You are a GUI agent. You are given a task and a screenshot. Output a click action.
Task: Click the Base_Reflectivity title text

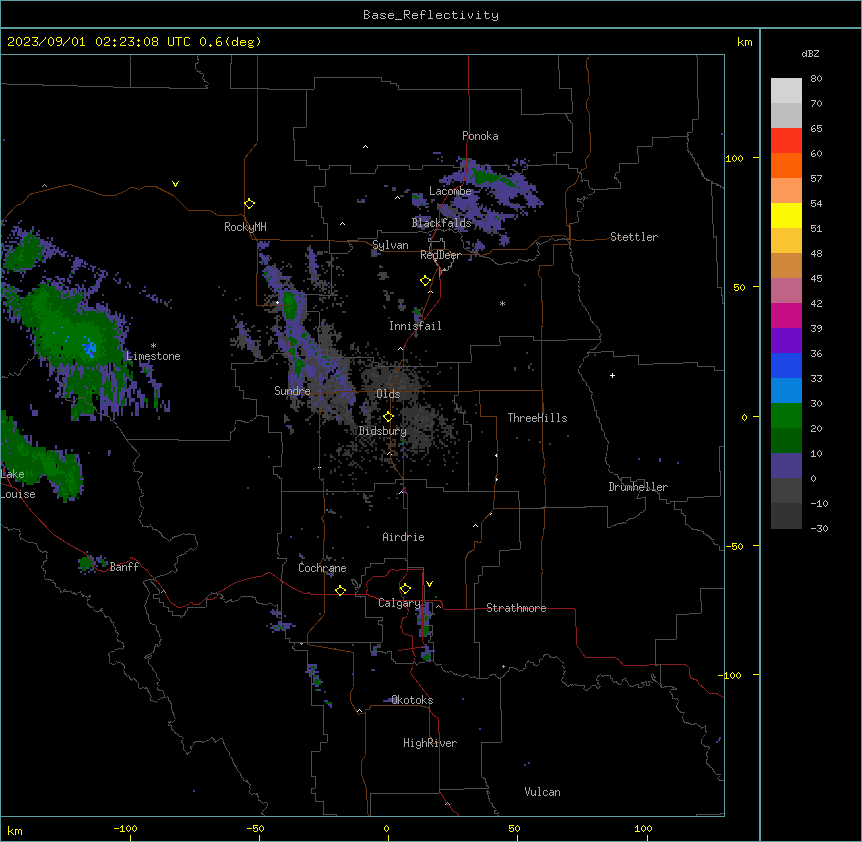click(431, 15)
